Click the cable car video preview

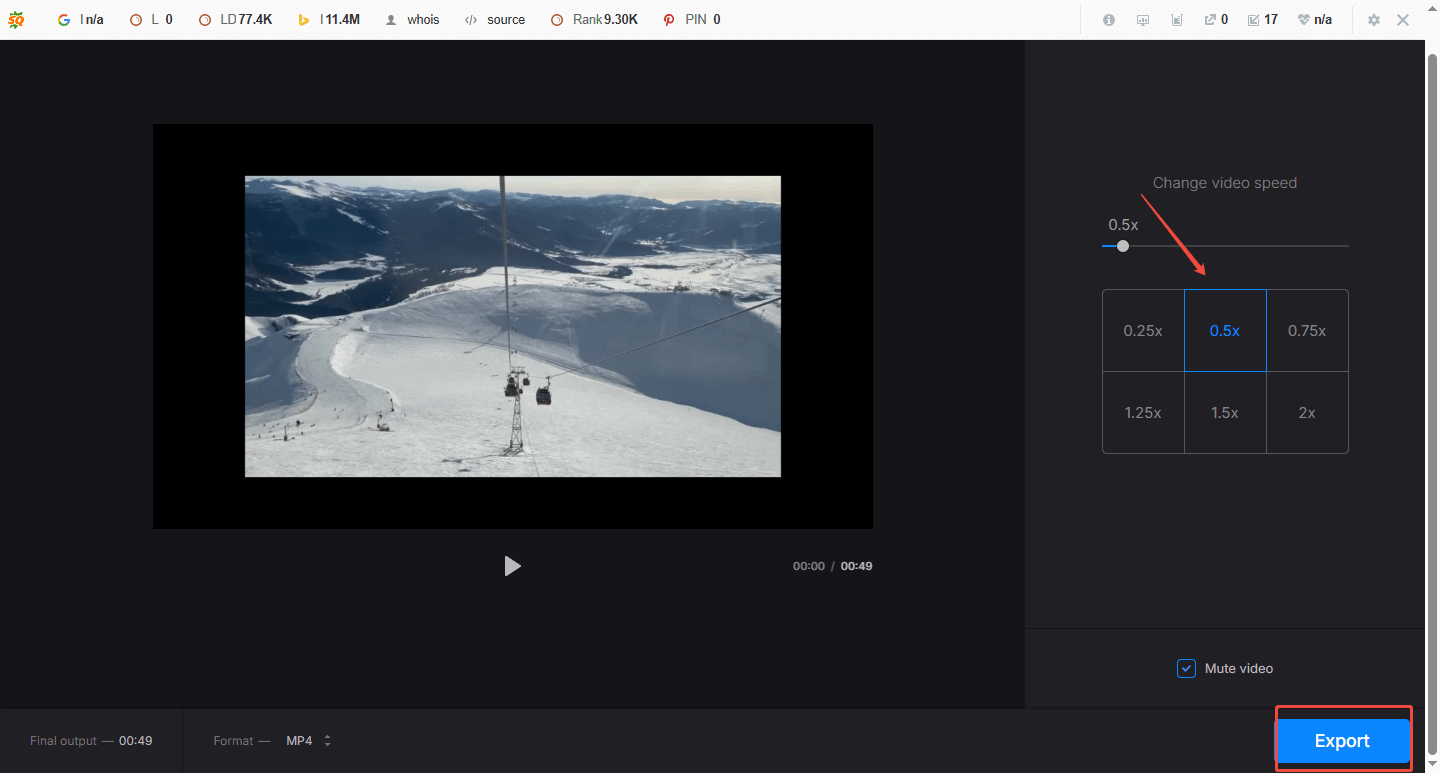coord(512,326)
